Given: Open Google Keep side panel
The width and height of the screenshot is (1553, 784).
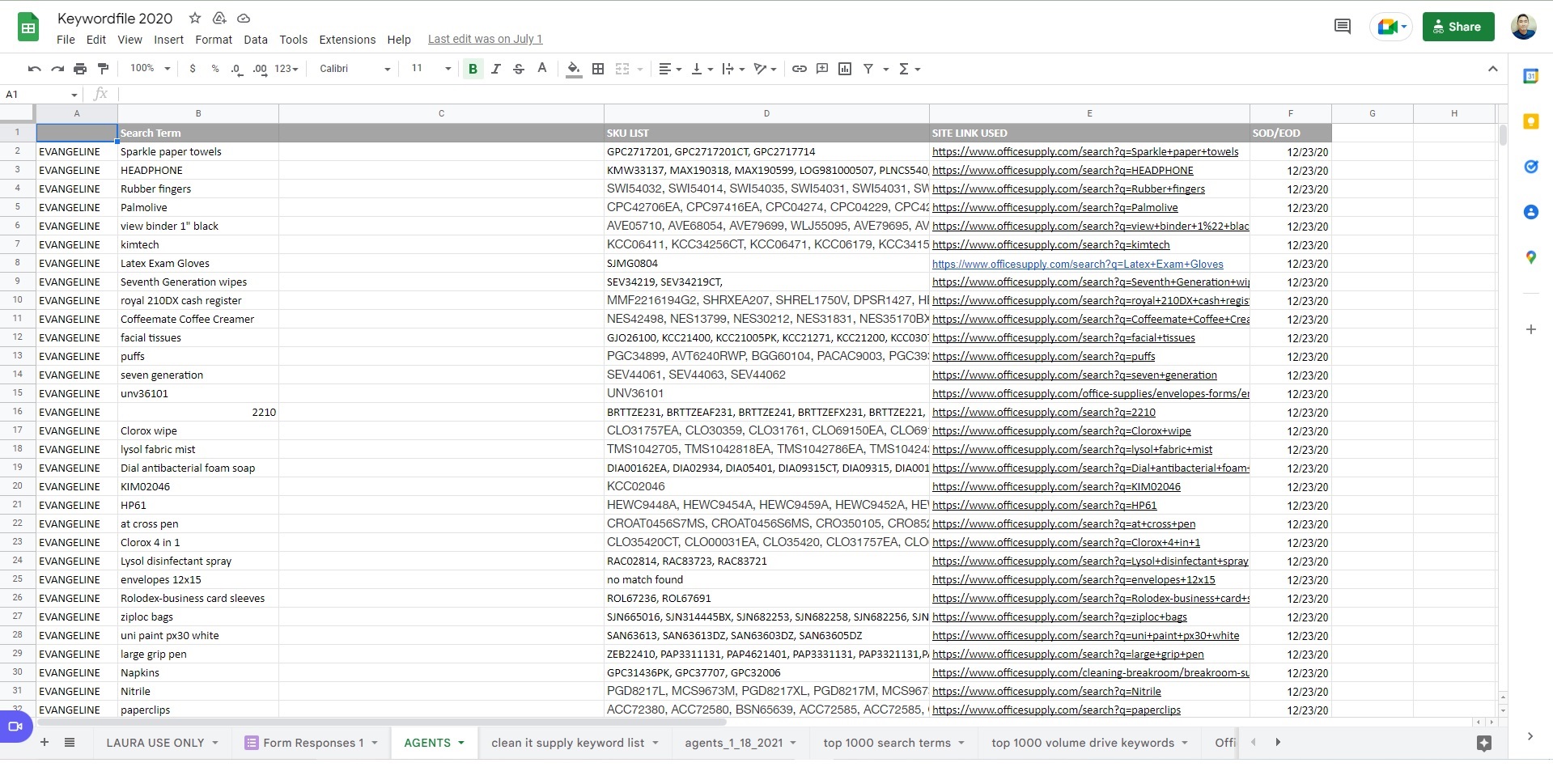Looking at the screenshot, I should click(x=1530, y=121).
